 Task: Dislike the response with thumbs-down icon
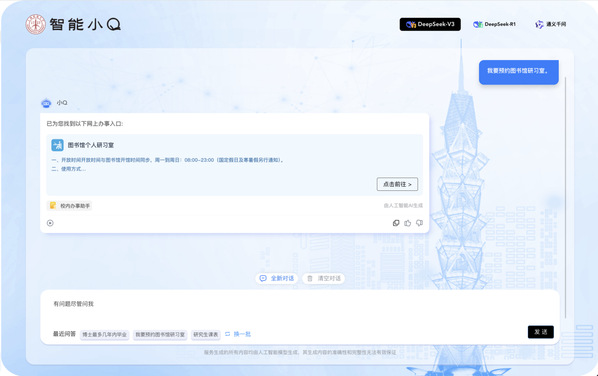click(420, 223)
